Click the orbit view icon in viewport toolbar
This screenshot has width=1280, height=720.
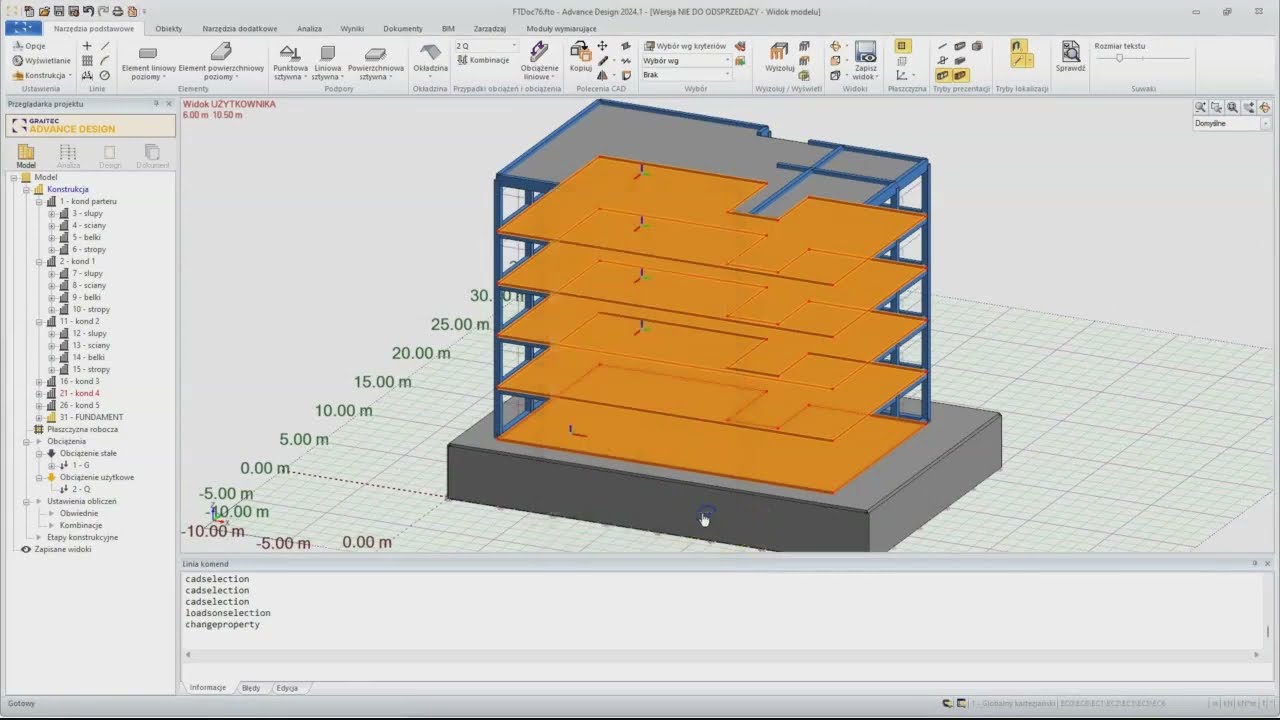pos(1264,107)
